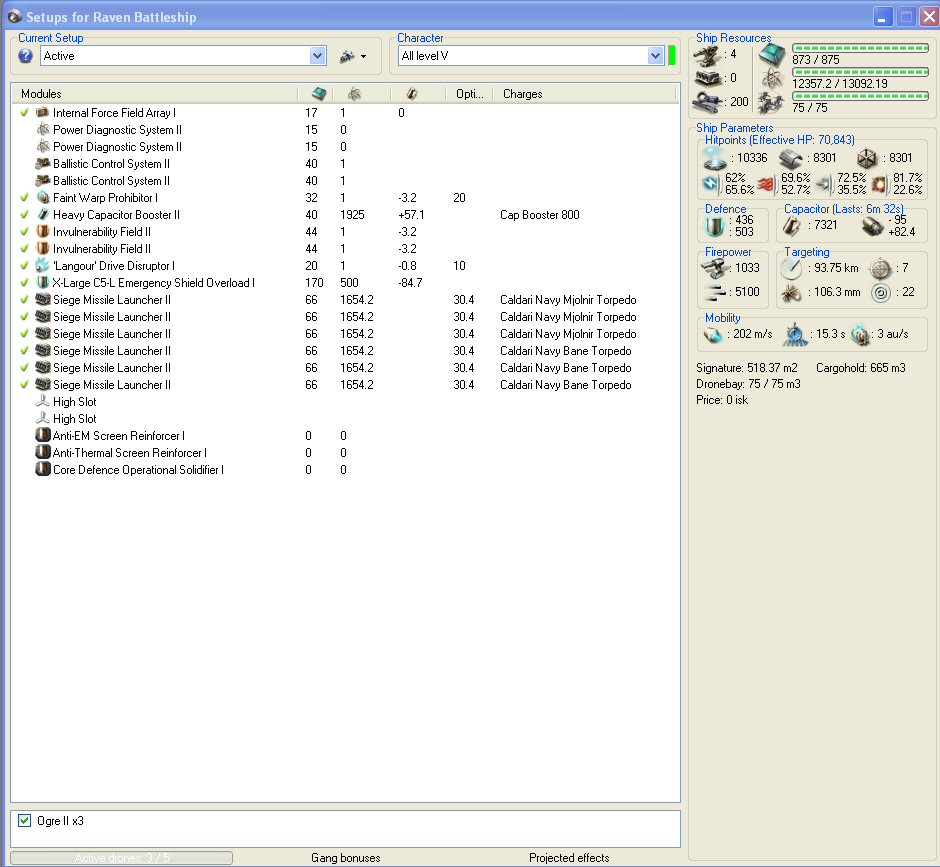Sort by the CPU column header icon
The width and height of the screenshot is (940, 867).
[x=319, y=94]
